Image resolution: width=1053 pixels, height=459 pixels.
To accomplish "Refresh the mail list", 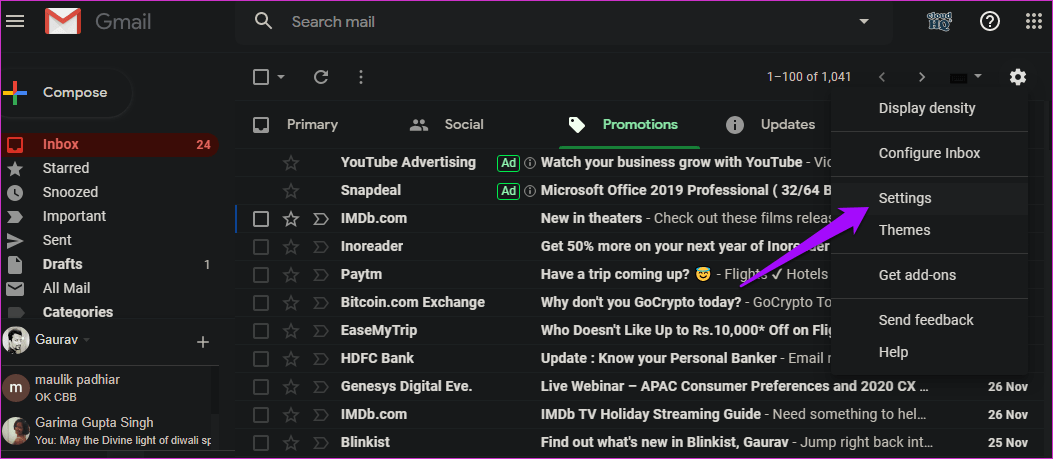I will [321, 77].
